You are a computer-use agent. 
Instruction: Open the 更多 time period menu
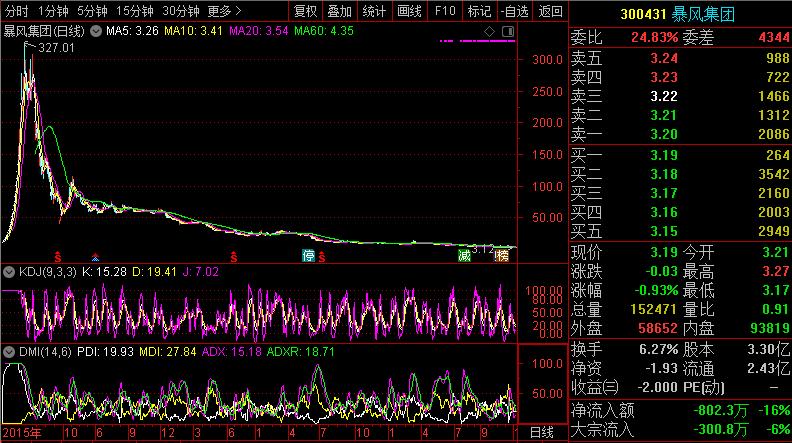tap(224, 11)
